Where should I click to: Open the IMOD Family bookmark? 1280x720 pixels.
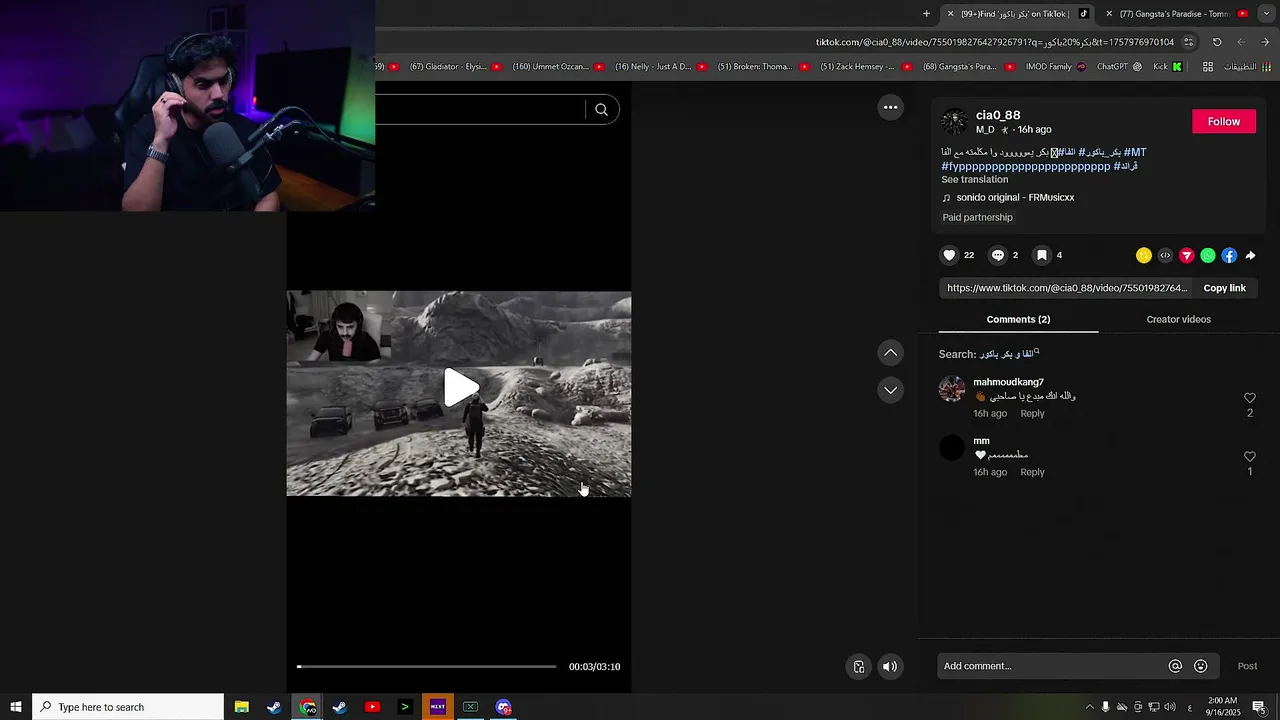coord(1055,67)
